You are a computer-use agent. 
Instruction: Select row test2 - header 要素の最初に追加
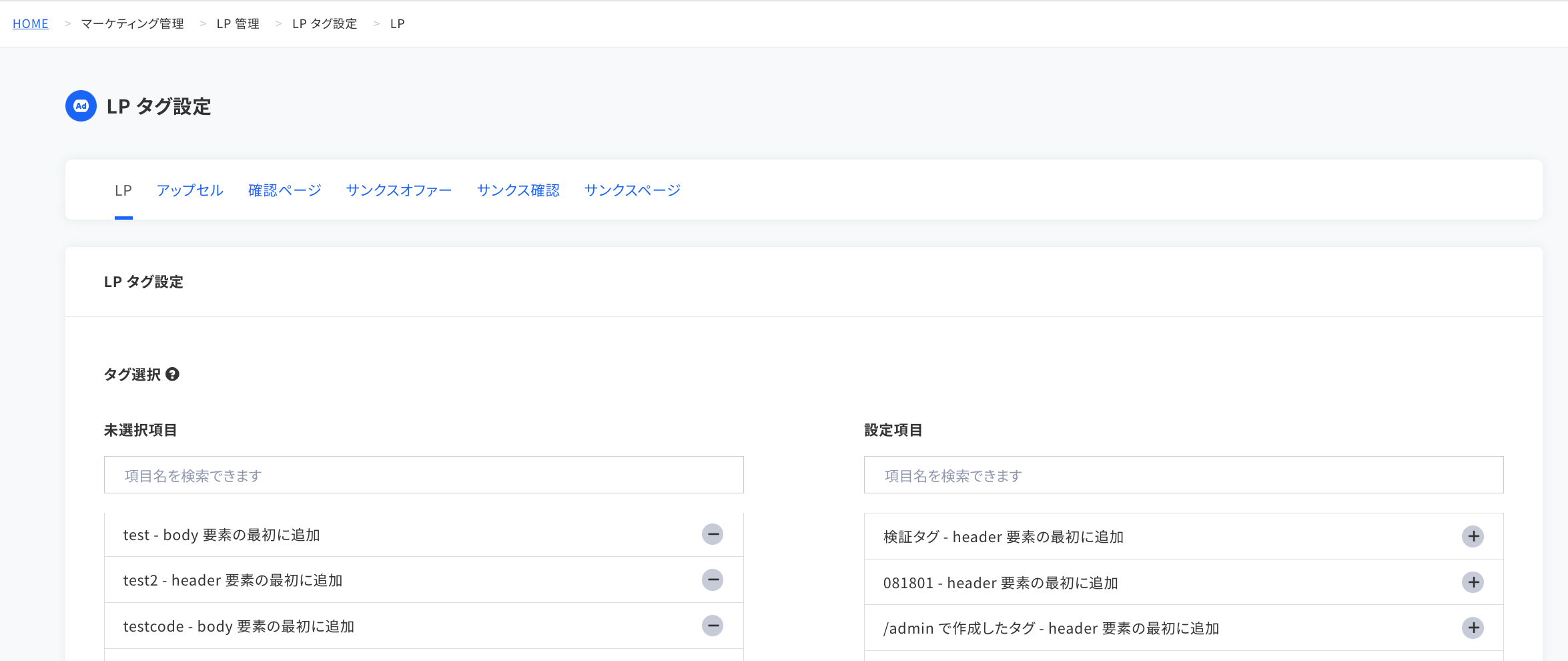[x=424, y=580]
